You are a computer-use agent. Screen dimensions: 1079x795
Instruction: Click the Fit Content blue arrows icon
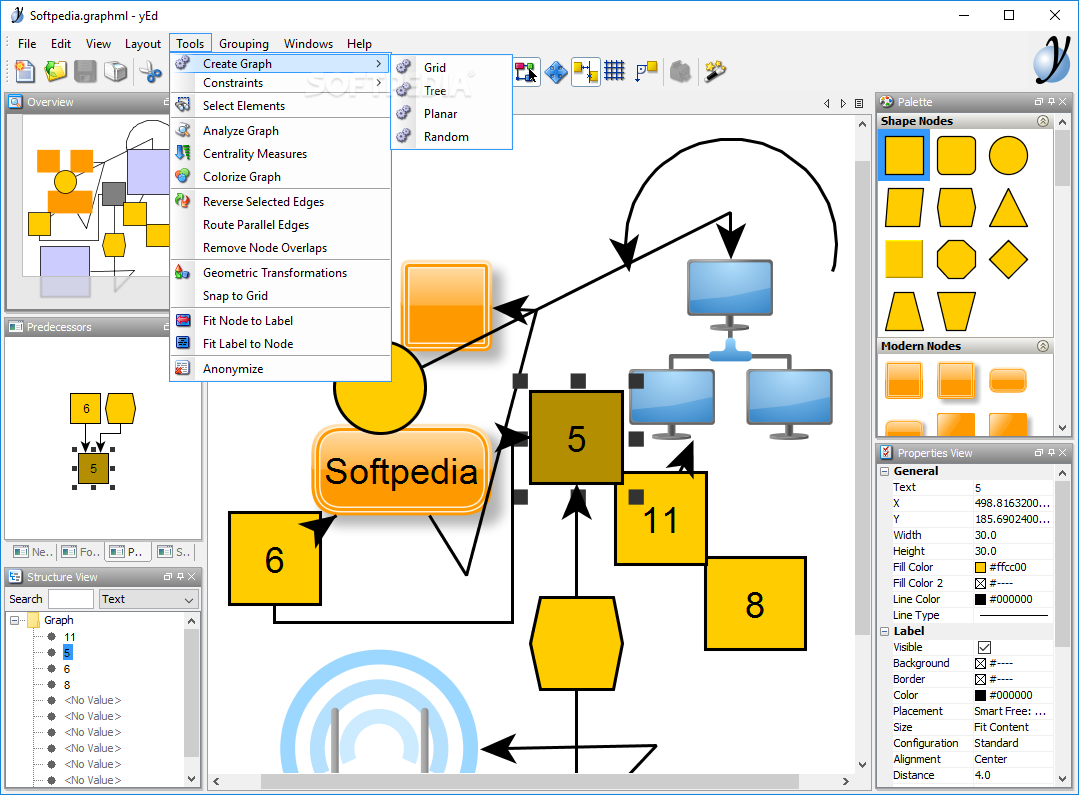(556, 71)
